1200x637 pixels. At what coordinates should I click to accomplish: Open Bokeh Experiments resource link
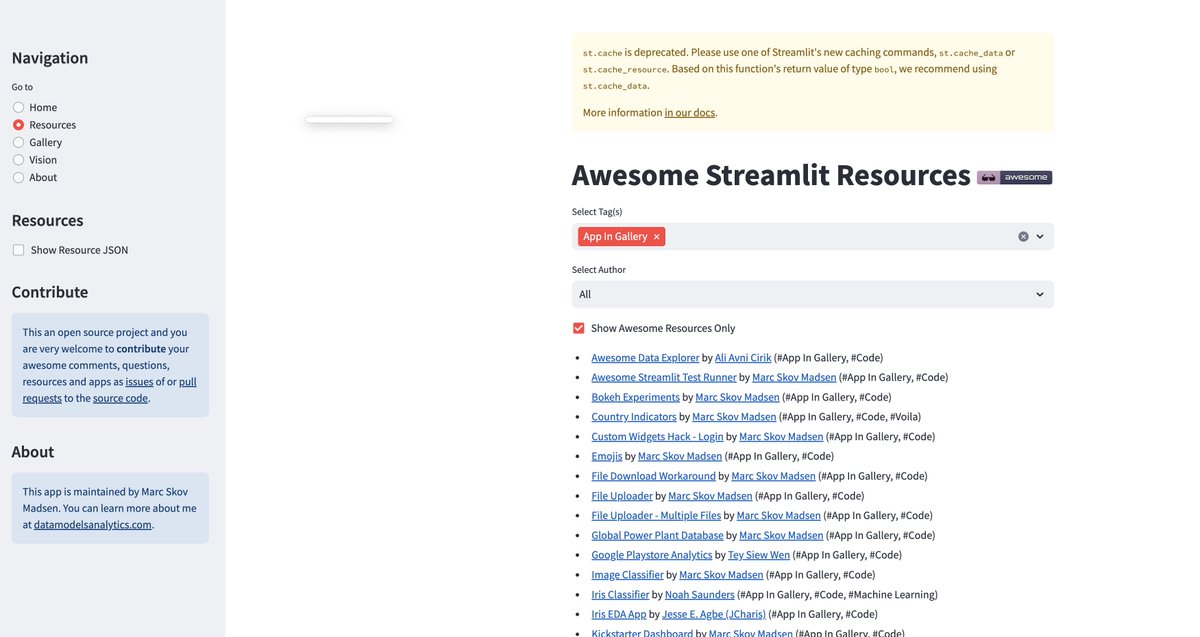635,397
